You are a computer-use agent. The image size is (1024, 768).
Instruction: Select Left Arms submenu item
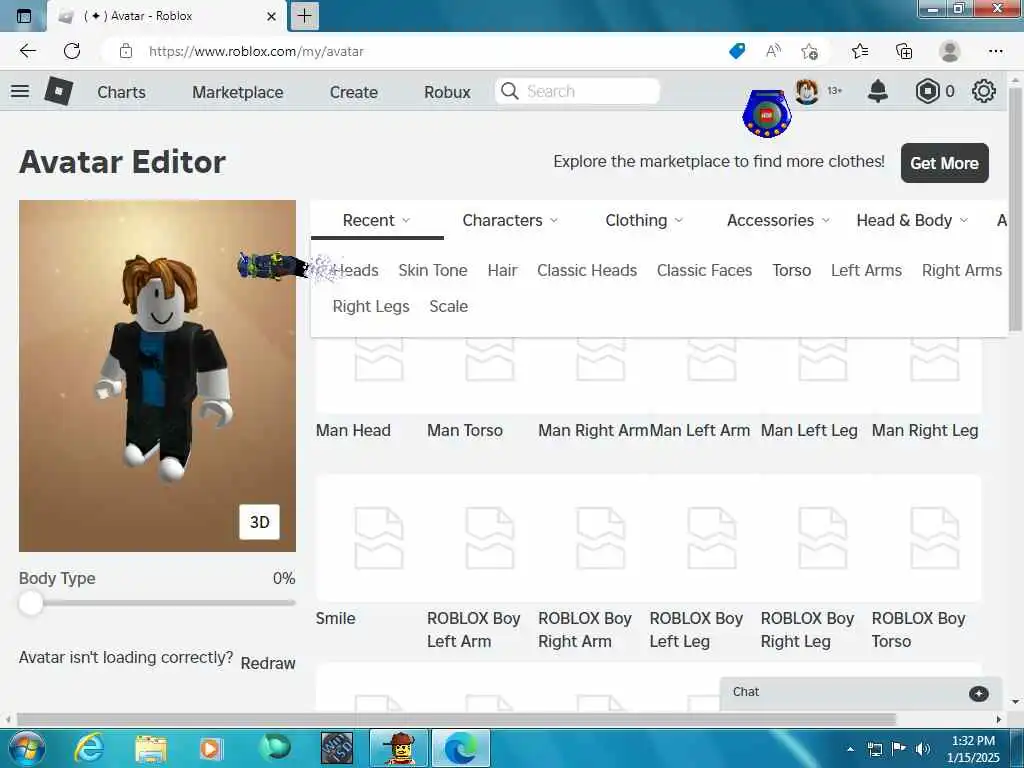[x=866, y=270]
